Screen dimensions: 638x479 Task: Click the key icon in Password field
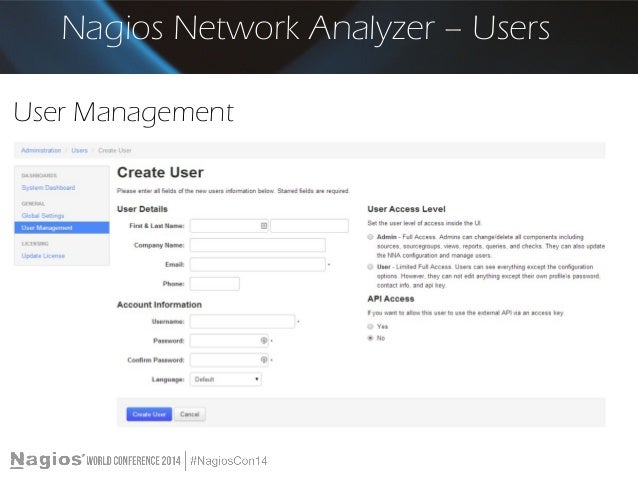click(264, 341)
